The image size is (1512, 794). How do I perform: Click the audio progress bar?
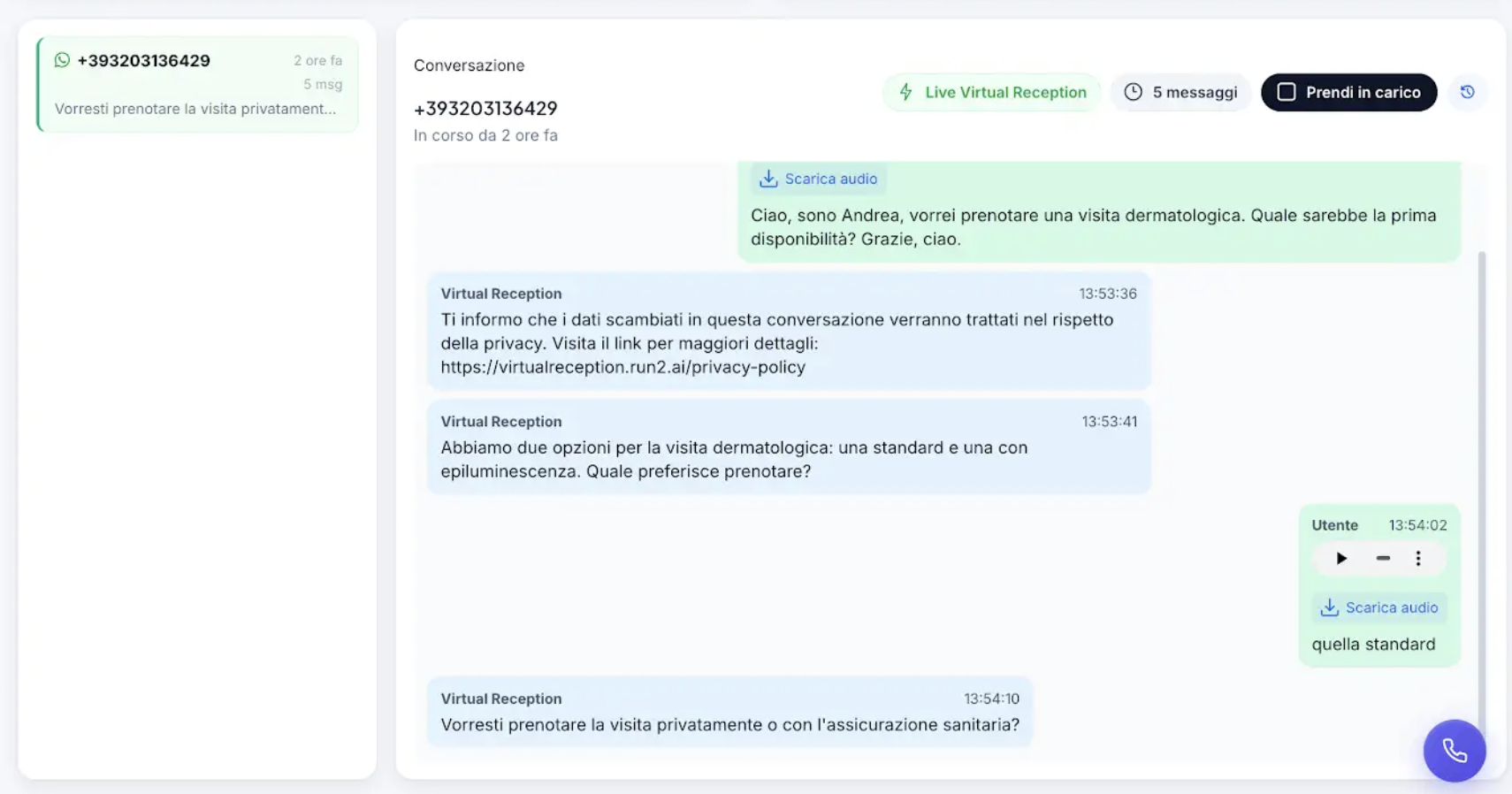(1383, 558)
